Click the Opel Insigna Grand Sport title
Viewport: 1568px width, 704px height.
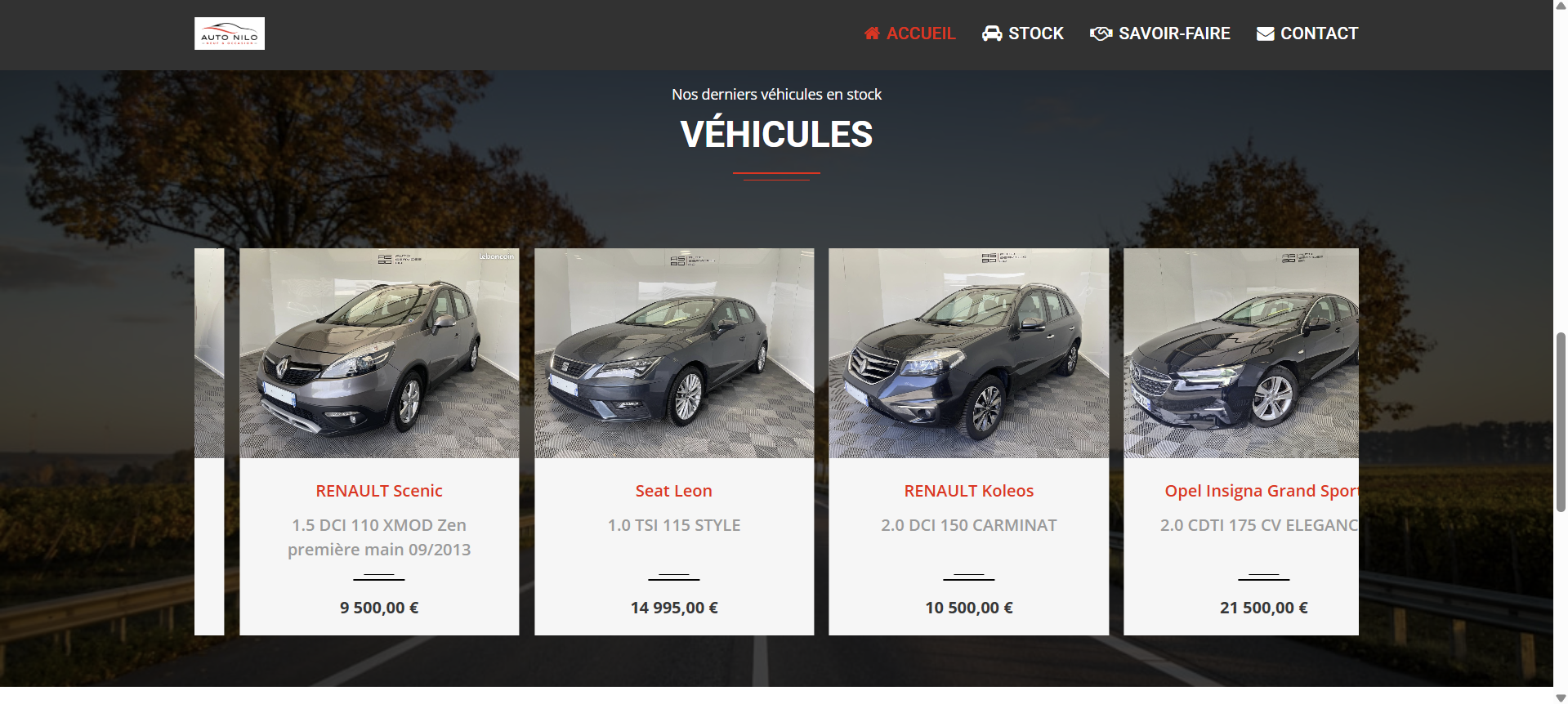(x=1262, y=491)
